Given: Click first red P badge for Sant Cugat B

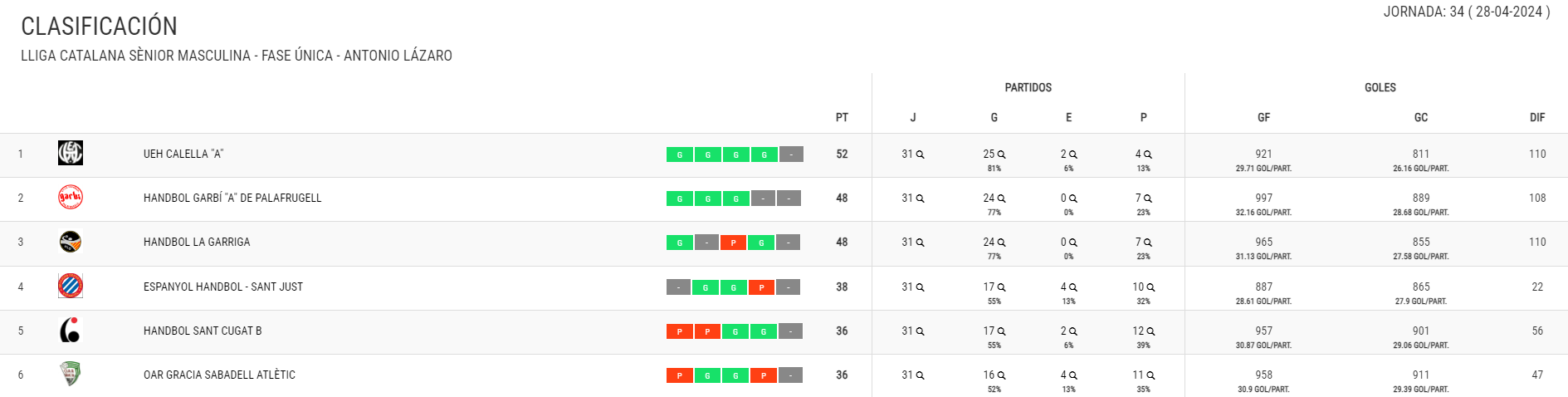Looking at the screenshot, I should [x=680, y=331].
